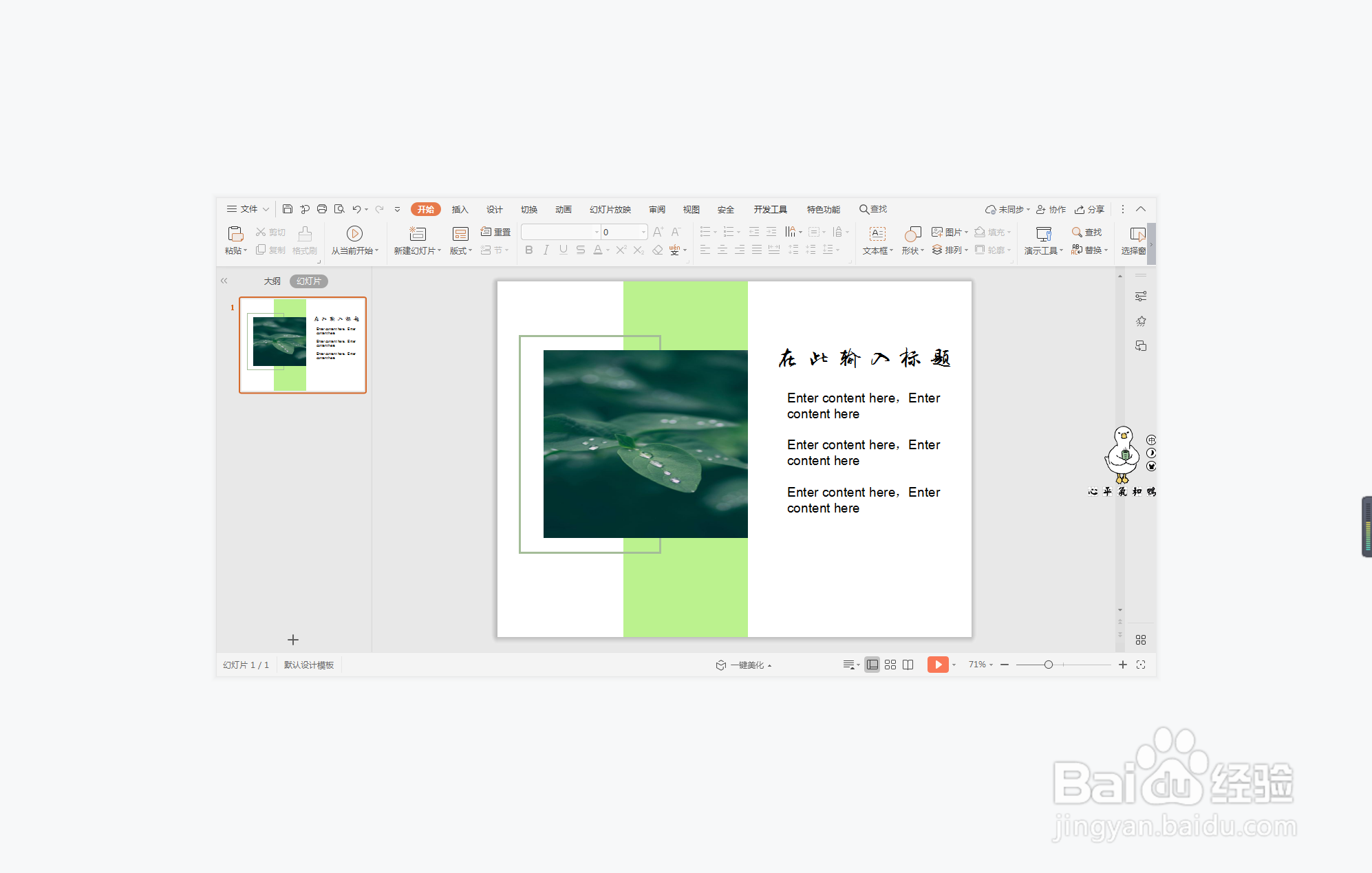Click the zoom slider handle

click(x=1048, y=665)
